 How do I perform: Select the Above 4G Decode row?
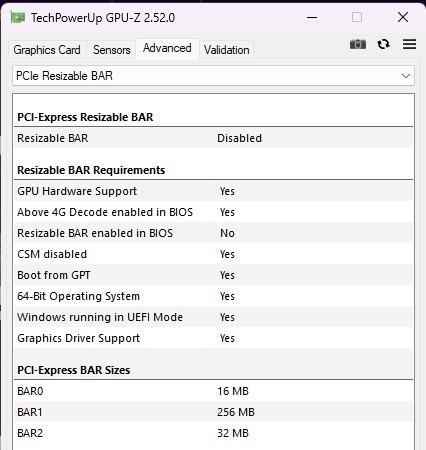pyautogui.click(x=213, y=212)
